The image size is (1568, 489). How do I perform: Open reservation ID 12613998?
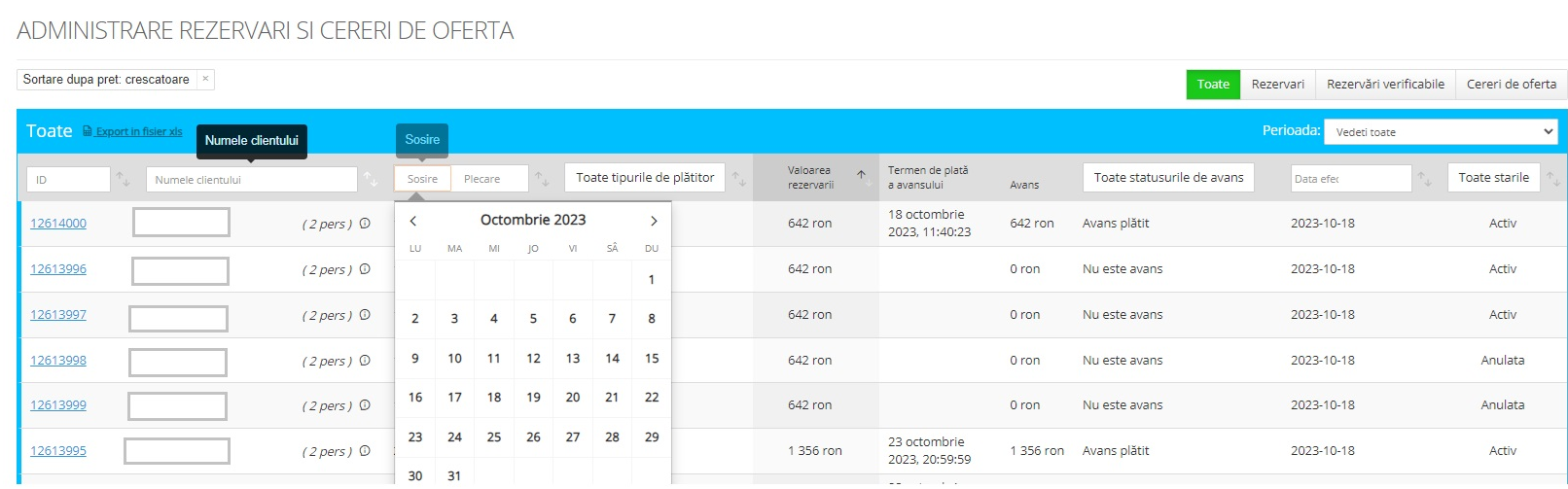(x=58, y=361)
